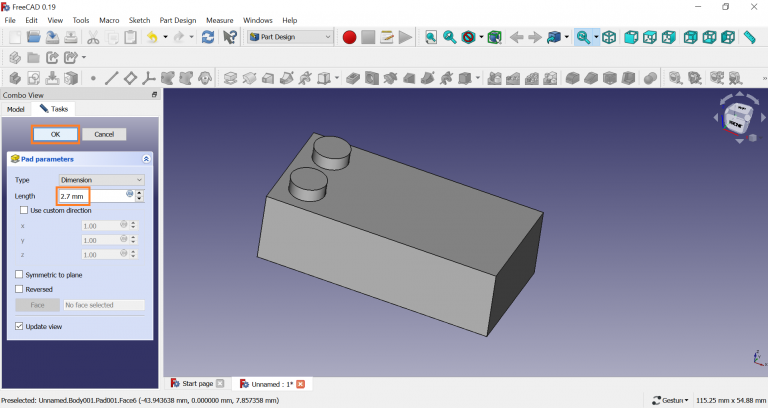Uncheck the Update view checkbox

tap(19, 326)
